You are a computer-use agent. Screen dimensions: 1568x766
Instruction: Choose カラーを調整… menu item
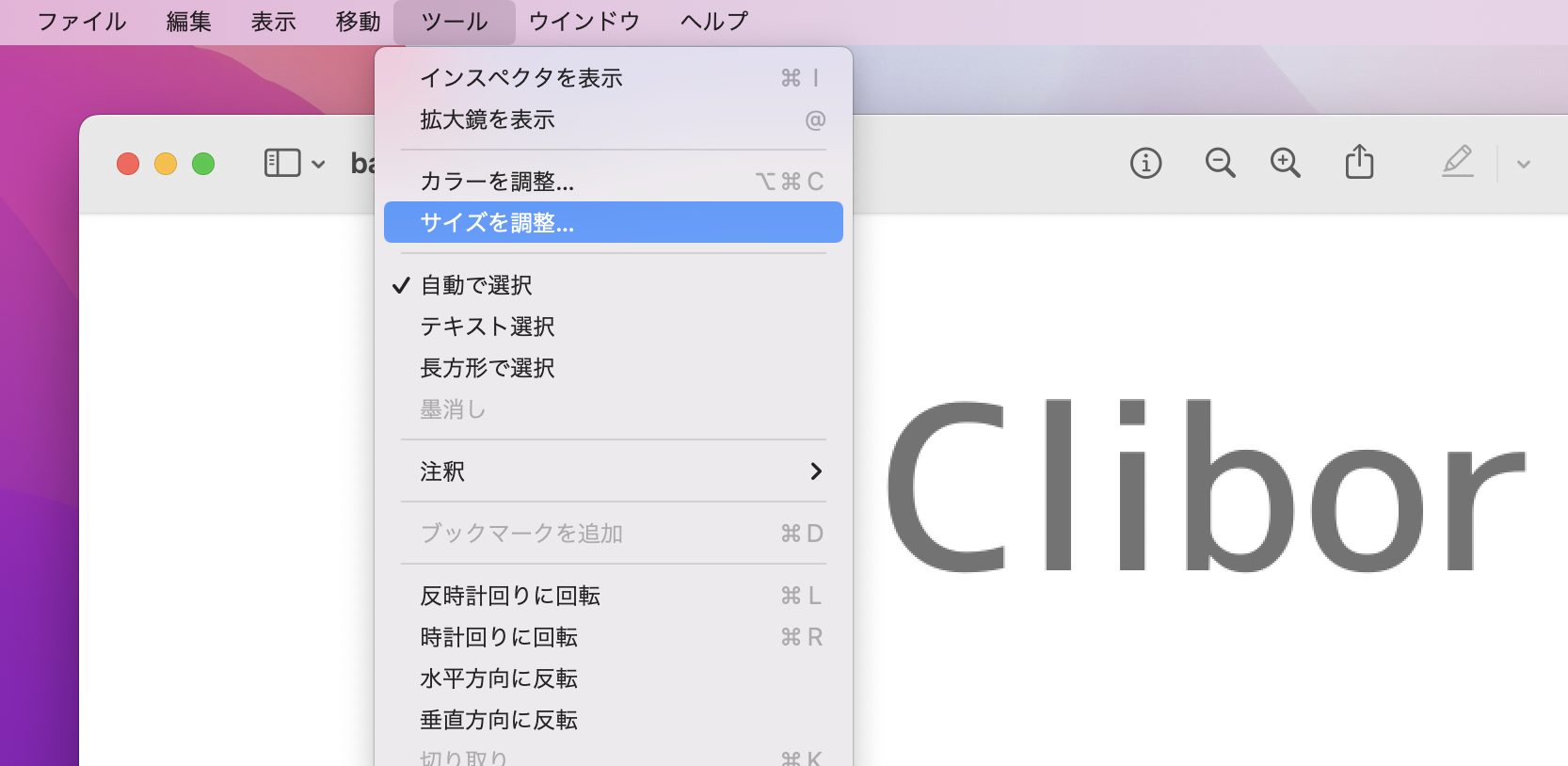(614, 181)
